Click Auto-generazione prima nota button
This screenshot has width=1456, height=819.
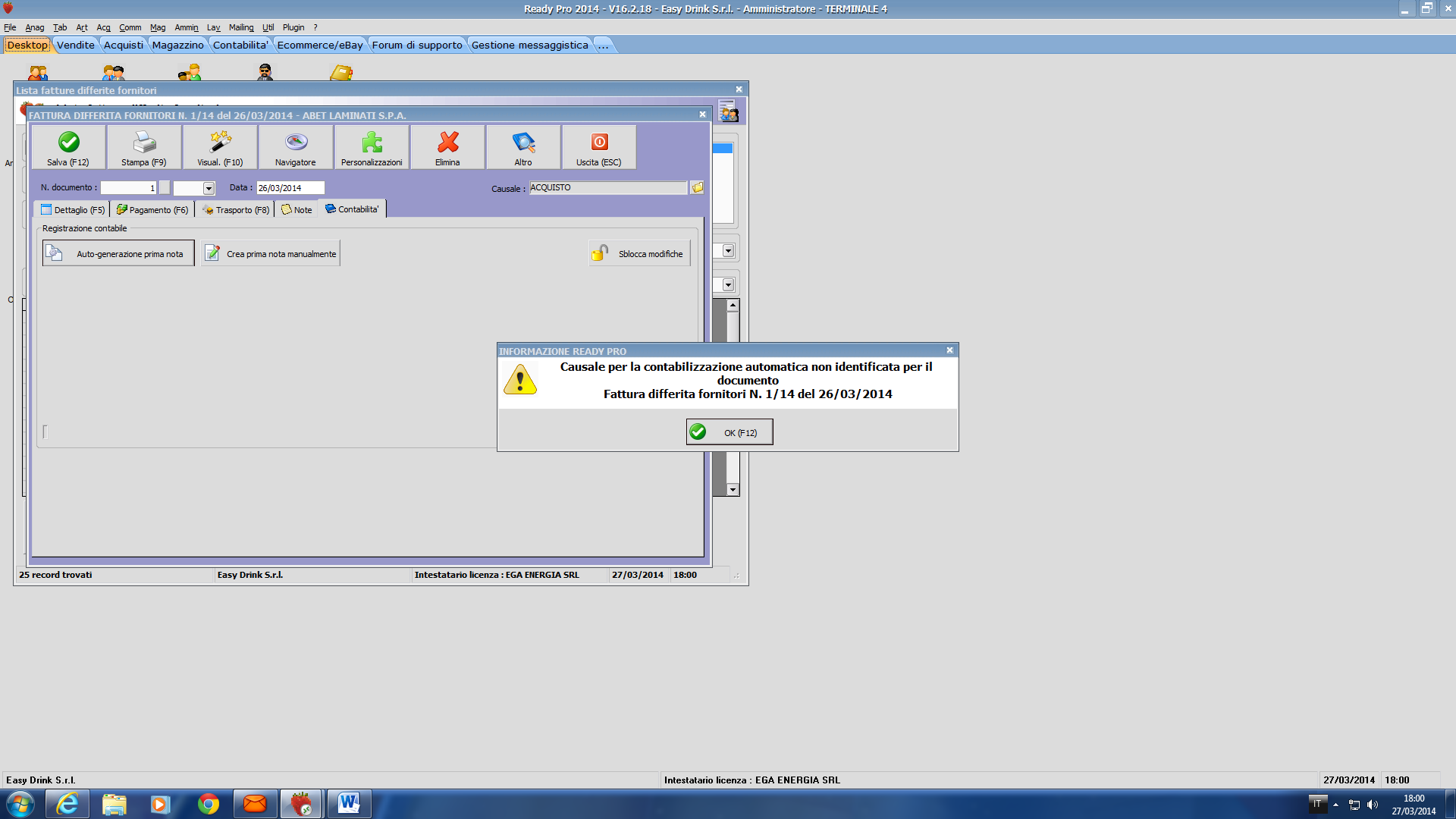[x=118, y=253]
